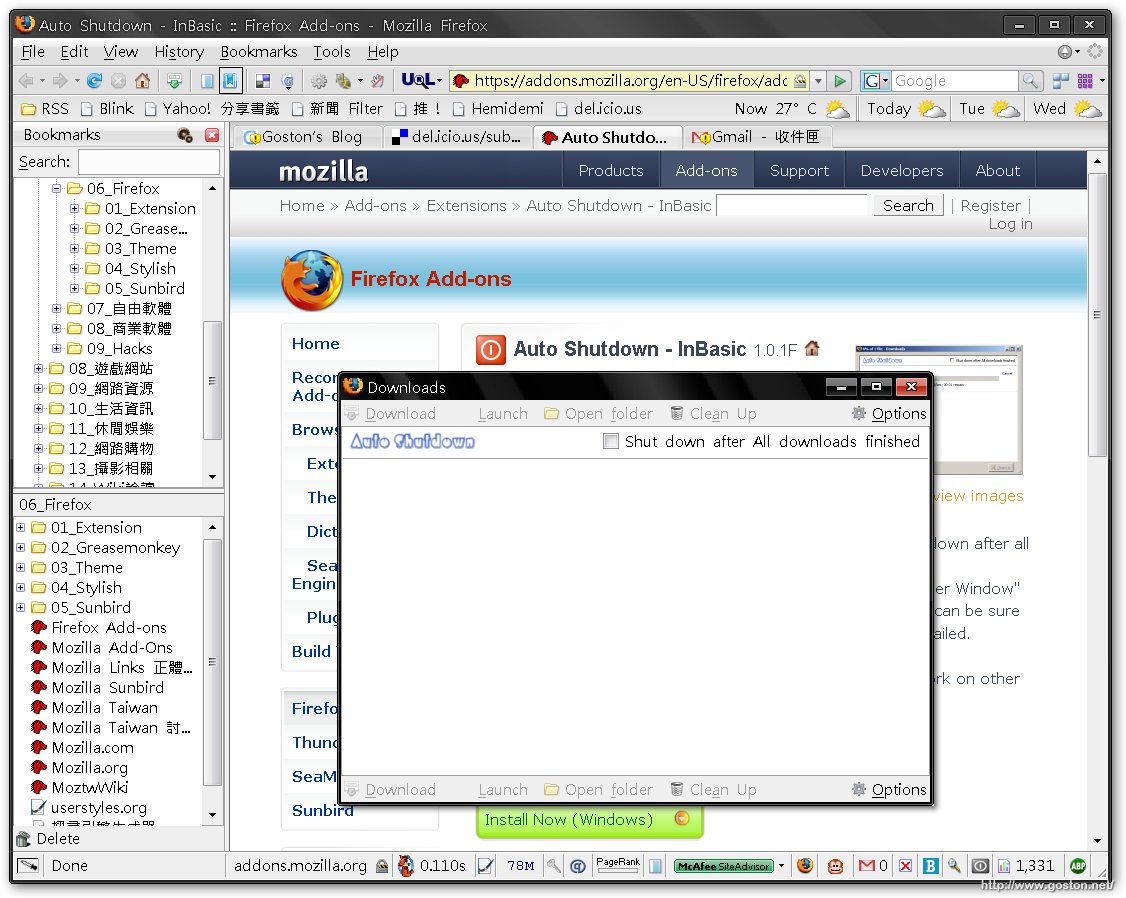The width and height of the screenshot is (1126, 898).
Task: Click the purple grid icon in the toolbar
Action: point(1084,80)
